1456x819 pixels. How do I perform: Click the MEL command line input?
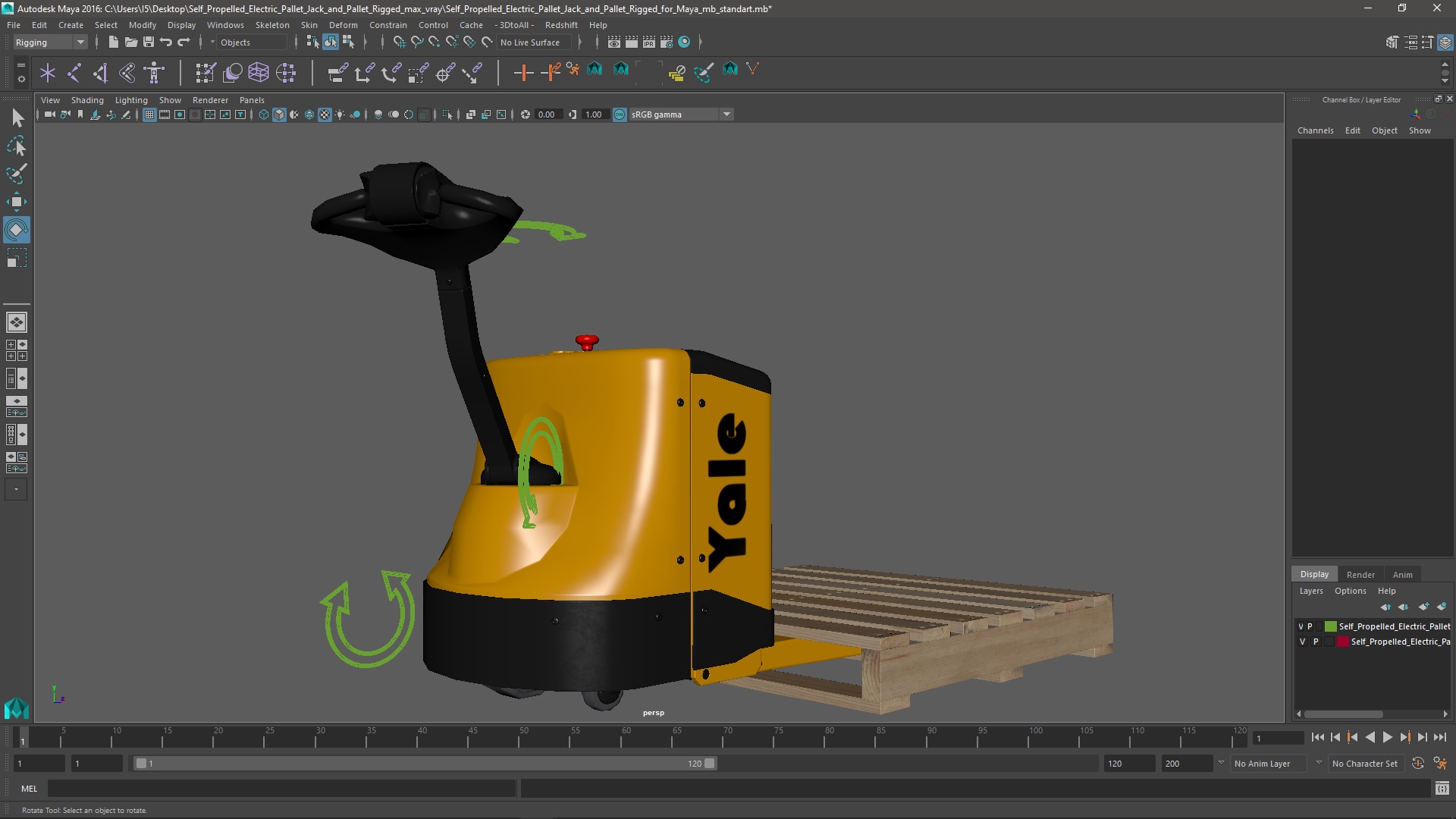tap(282, 789)
